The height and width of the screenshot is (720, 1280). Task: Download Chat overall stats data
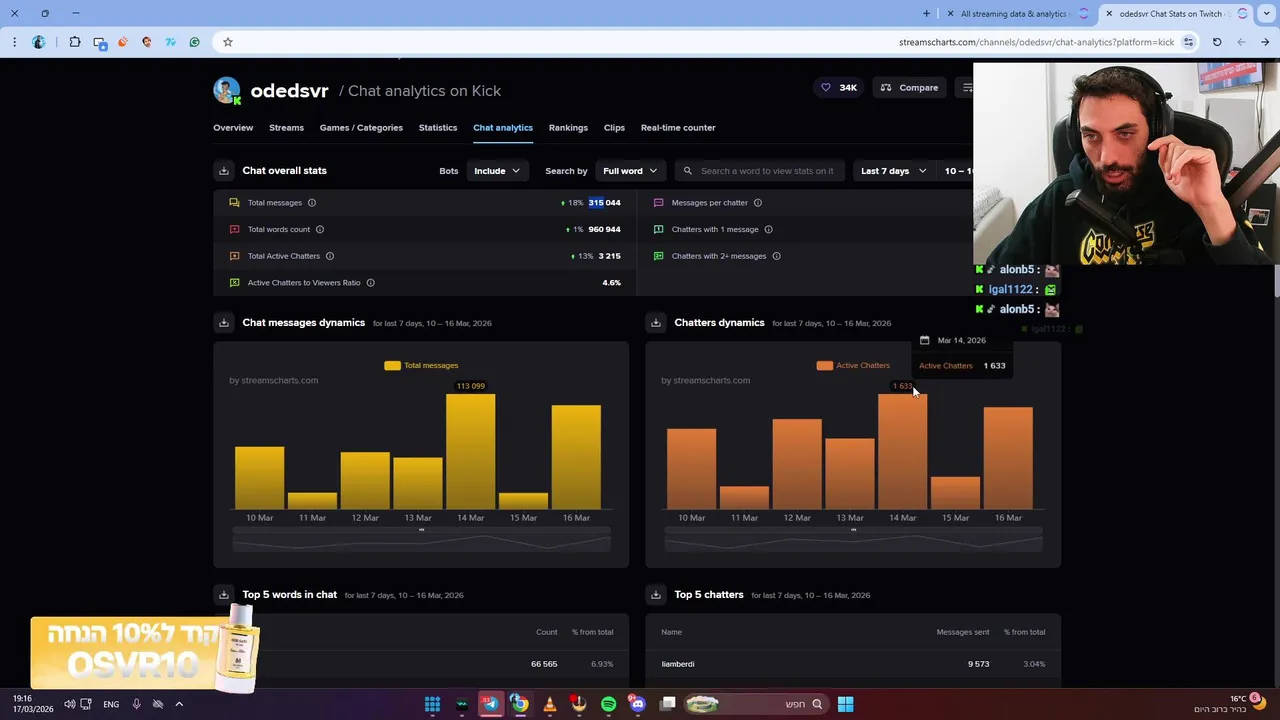tap(224, 171)
